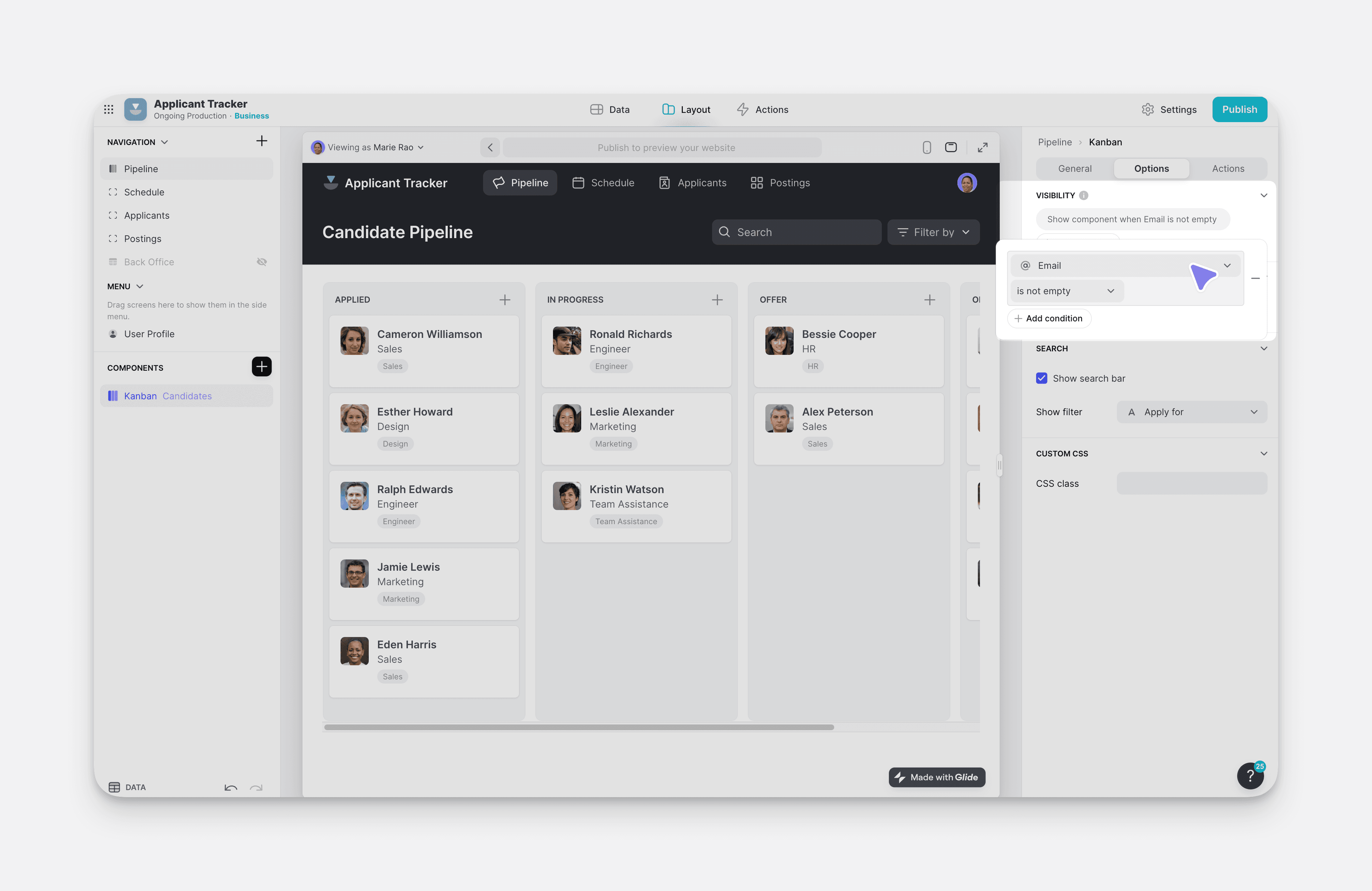Screen dimensions: 1372x891
Task: Collapse the NAVIGATION section
Action: click(x=164, y=142)
